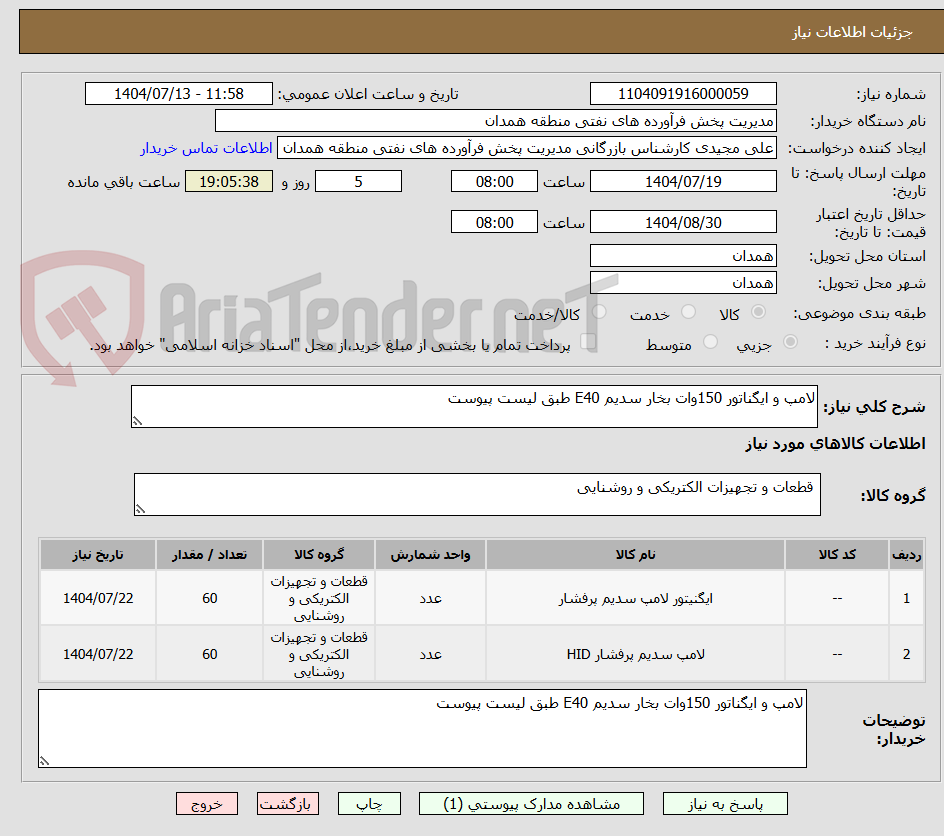Image resolution: width=944 pixels, height=836 pixels.
Task: Click the reply deadline date 1404/07/19 field
Action: (683, 180)
